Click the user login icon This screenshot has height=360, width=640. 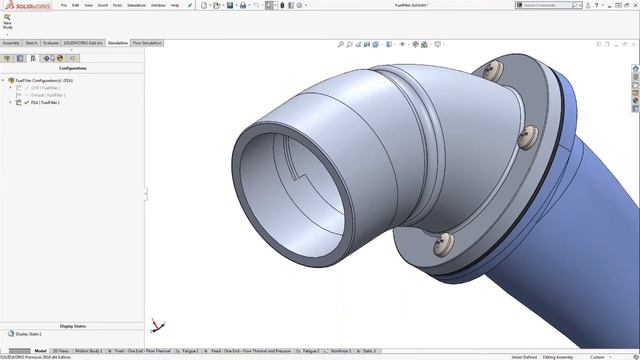coord(588,5)
